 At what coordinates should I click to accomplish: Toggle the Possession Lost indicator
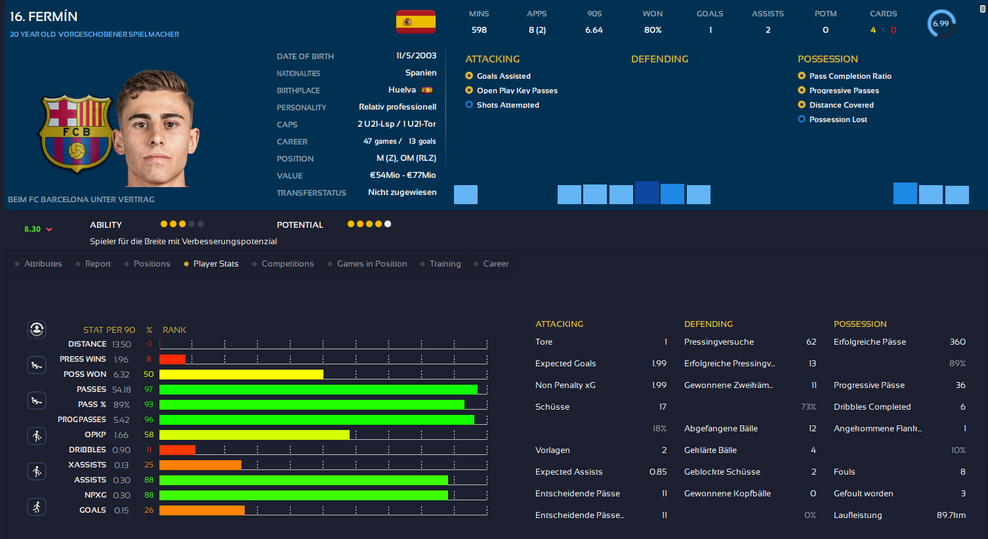tap(801, 119)
